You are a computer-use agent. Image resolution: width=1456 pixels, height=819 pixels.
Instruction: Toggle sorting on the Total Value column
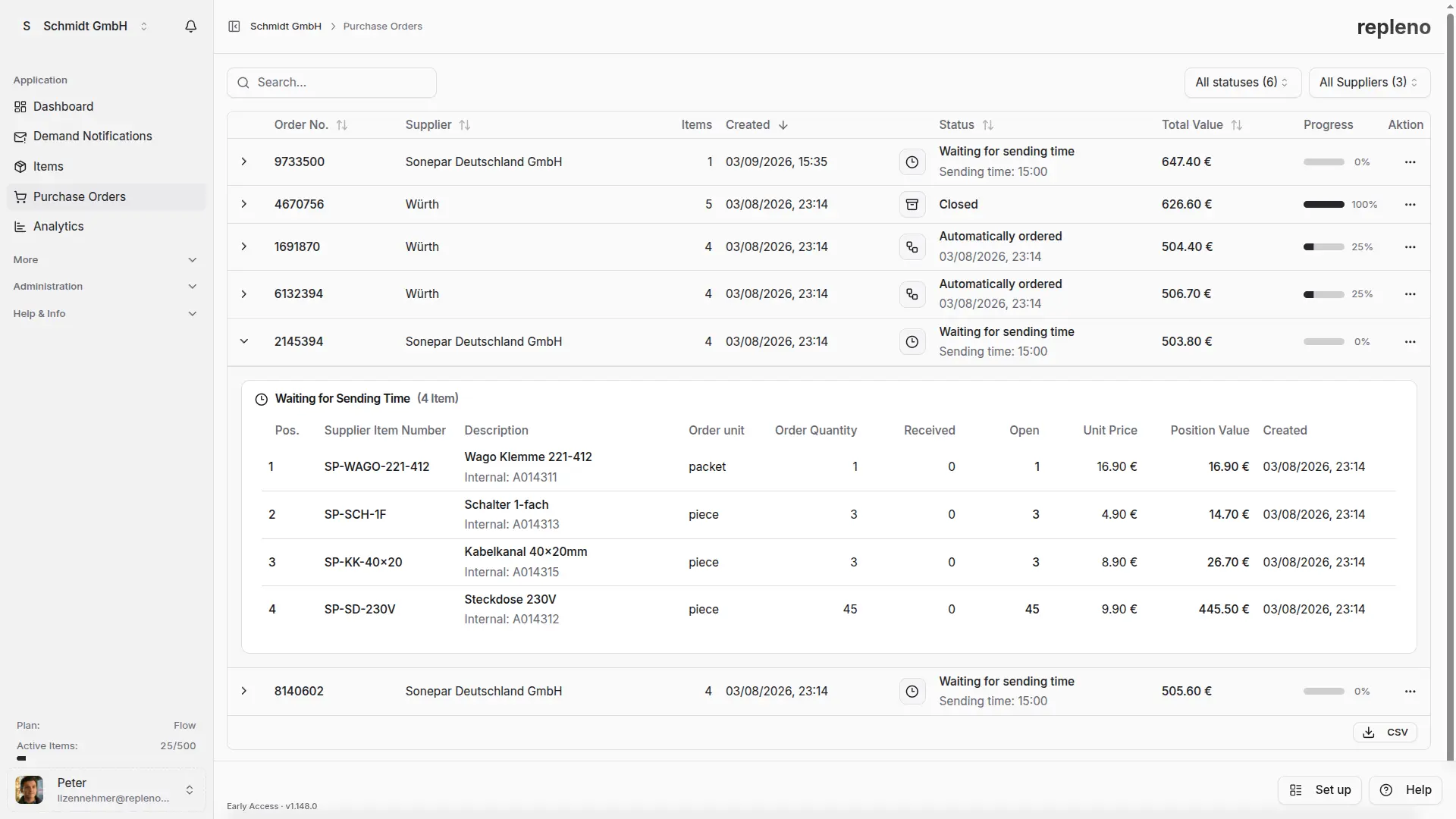pyautogui.click(x=1238, y=125)
